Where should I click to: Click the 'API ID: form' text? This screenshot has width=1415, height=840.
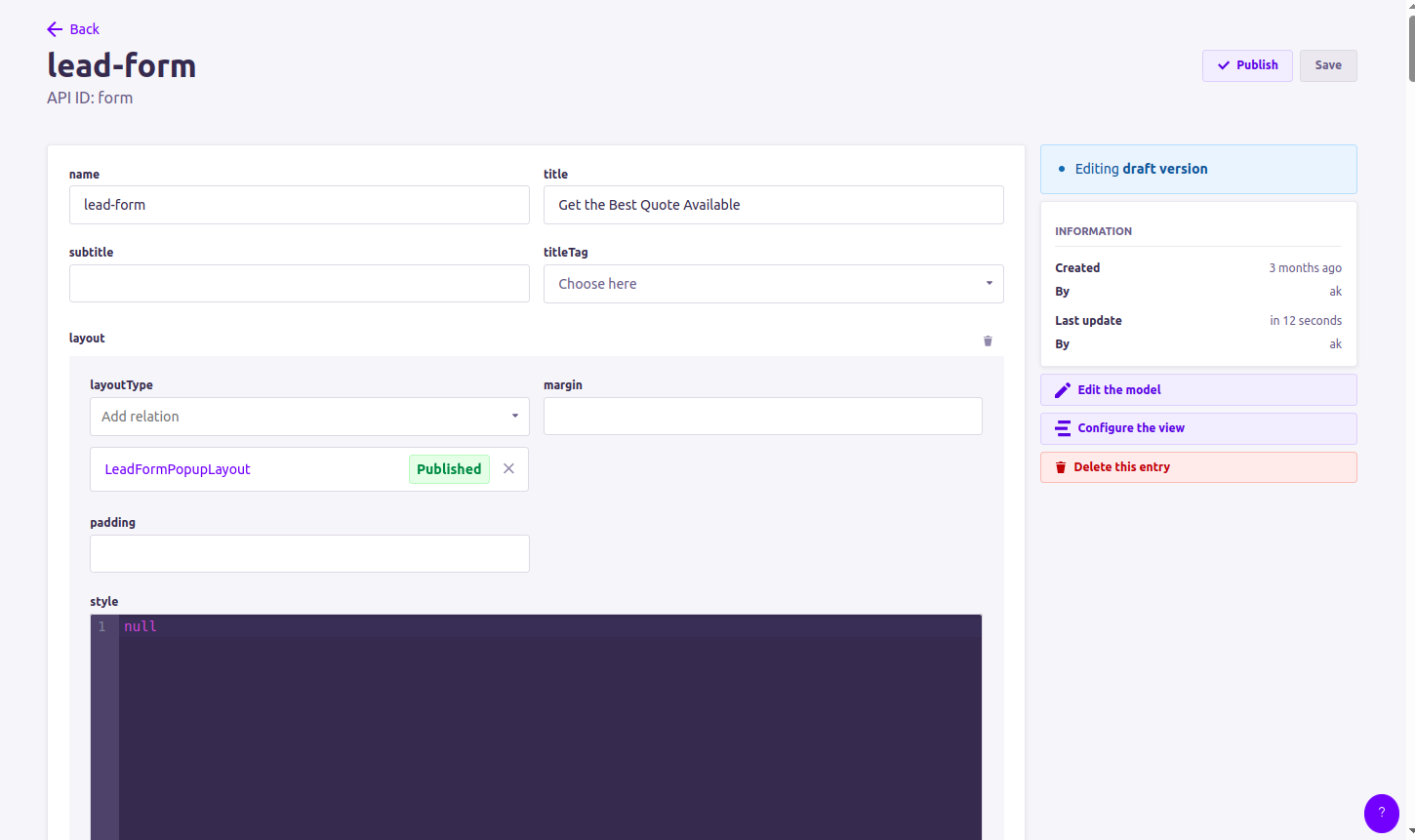90,98
